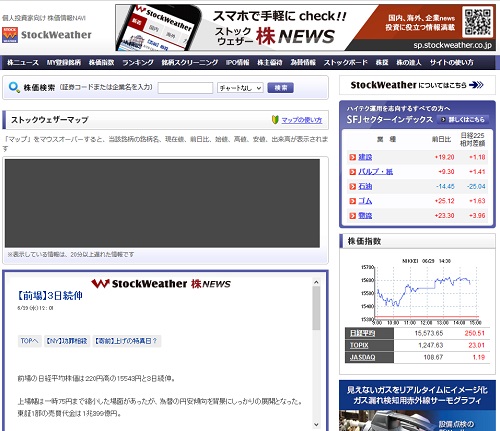Viewport: 500px width, 431px height.
Task: Click the blue 検索 search button
Action: click(280, 88)
